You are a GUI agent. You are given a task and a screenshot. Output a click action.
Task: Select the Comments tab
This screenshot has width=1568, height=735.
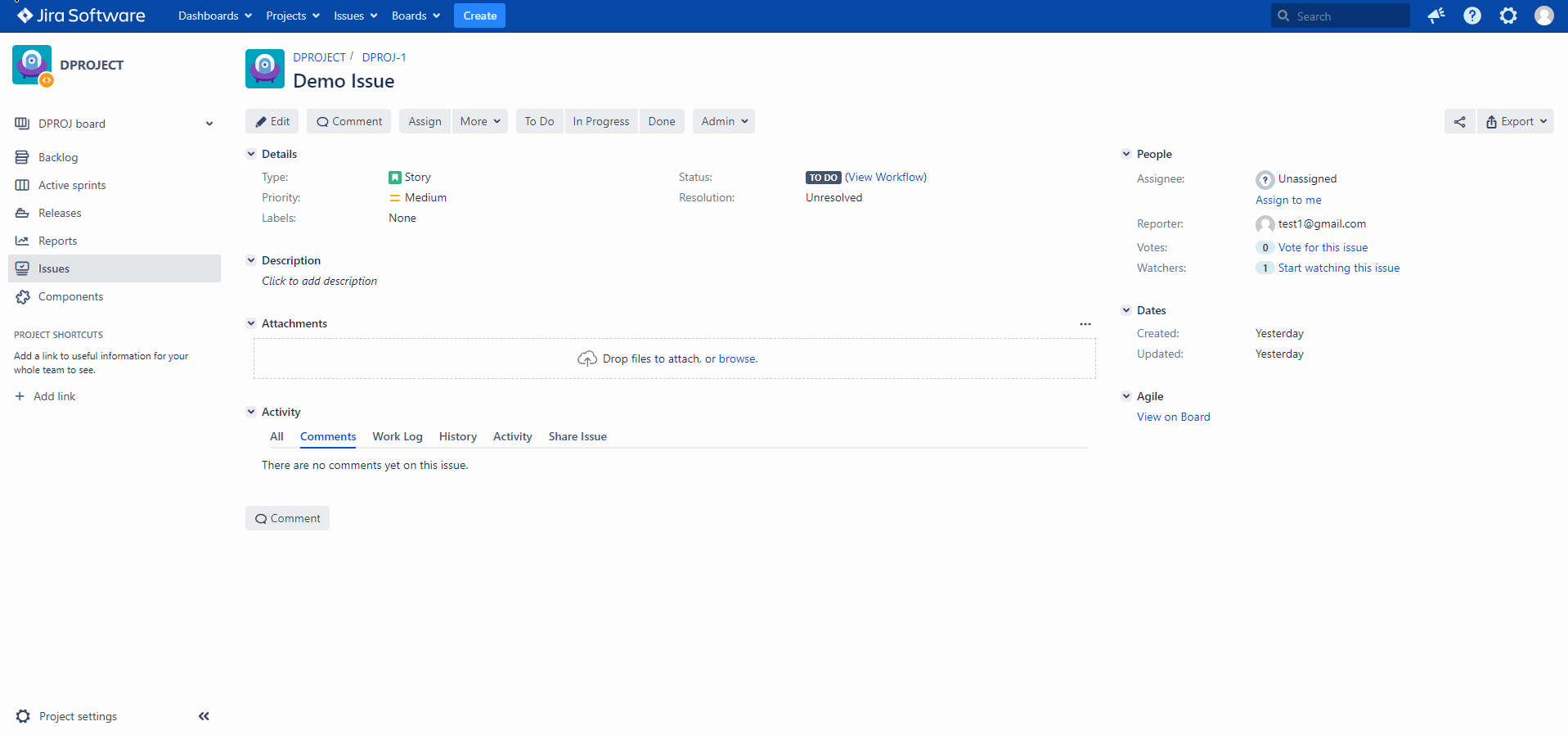tap(328, 436)
